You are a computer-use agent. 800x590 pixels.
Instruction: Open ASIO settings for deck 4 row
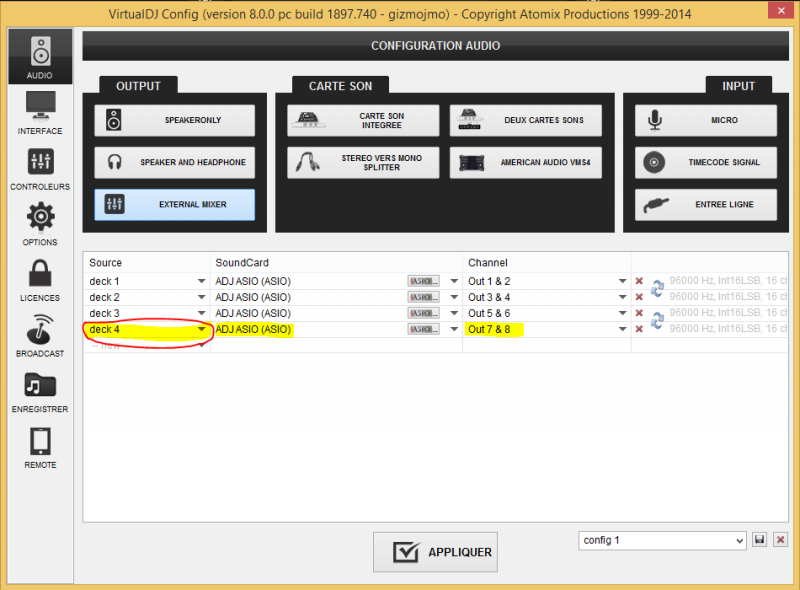[x=423, y=329]
